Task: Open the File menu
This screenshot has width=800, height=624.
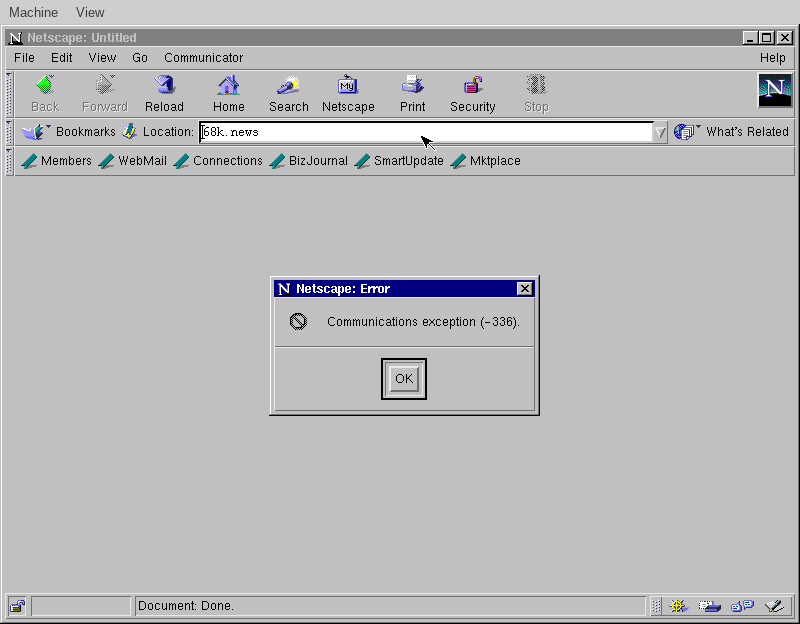Action: tap(24, 58)
